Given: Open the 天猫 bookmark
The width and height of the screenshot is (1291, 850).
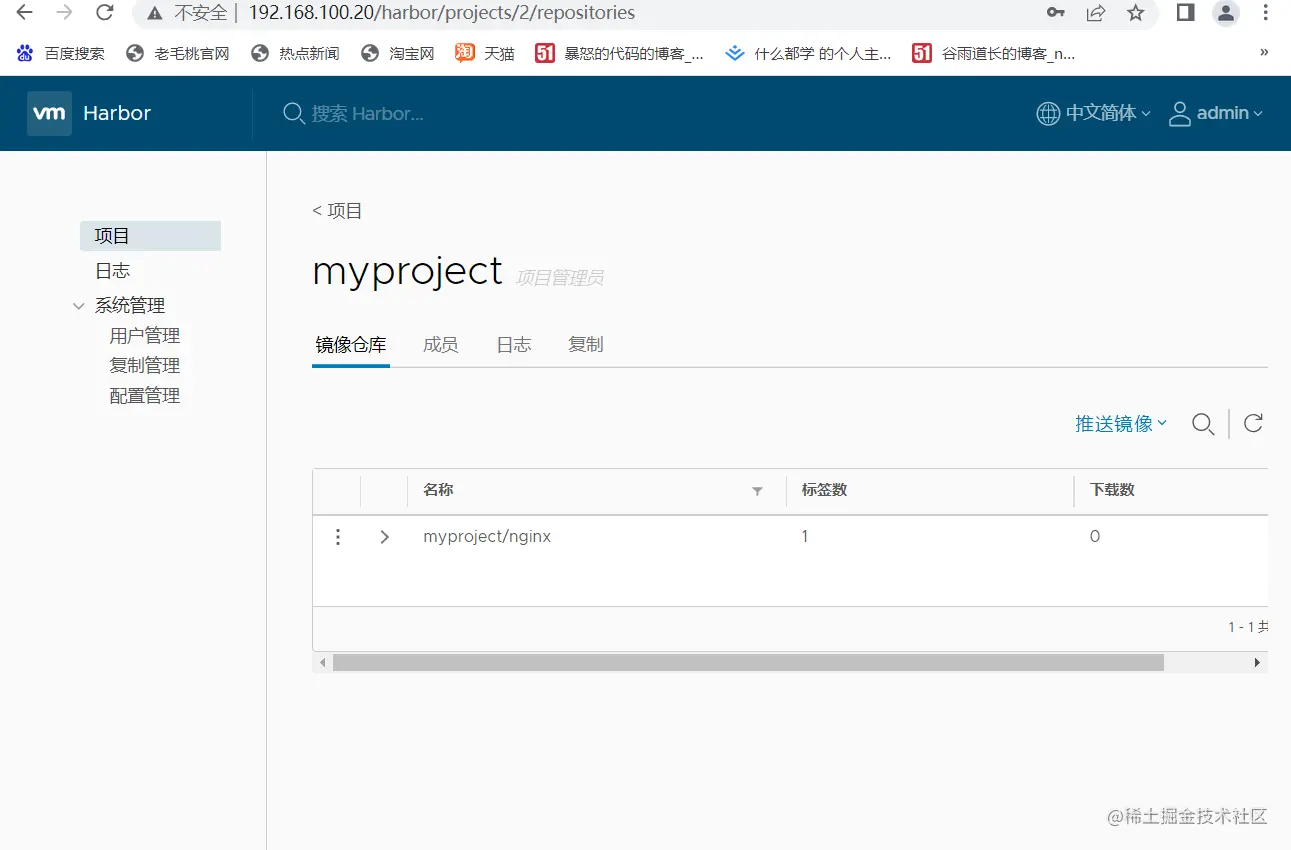Looking at the screenshot, I should point(485,54).
